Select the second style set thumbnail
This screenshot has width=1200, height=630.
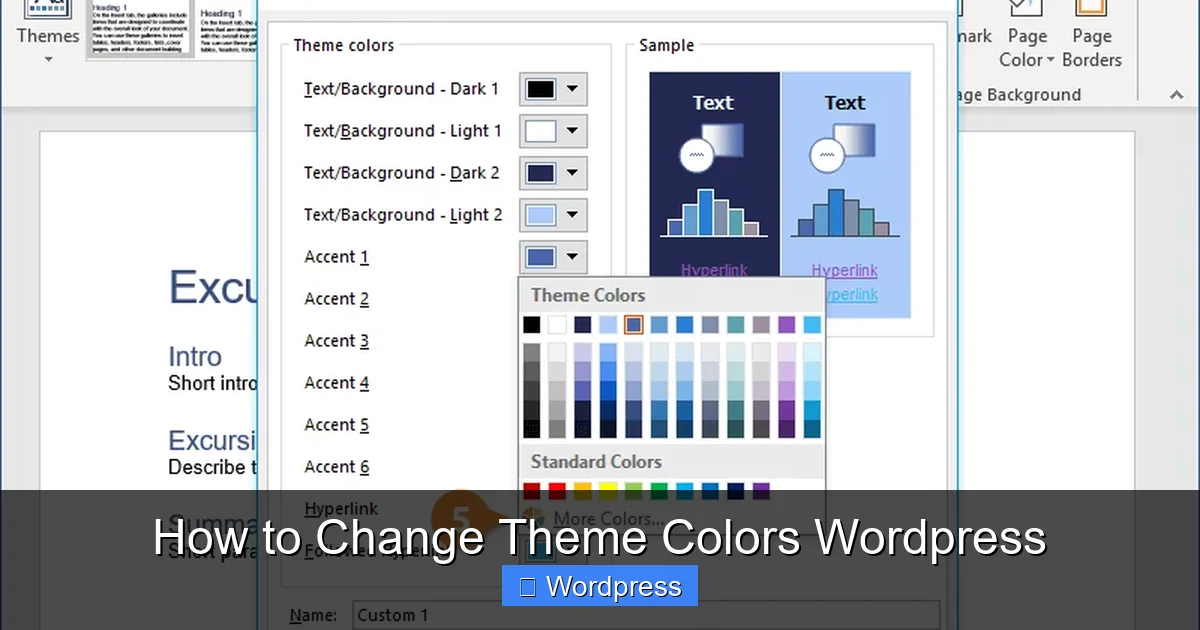[x=226, y=30]
